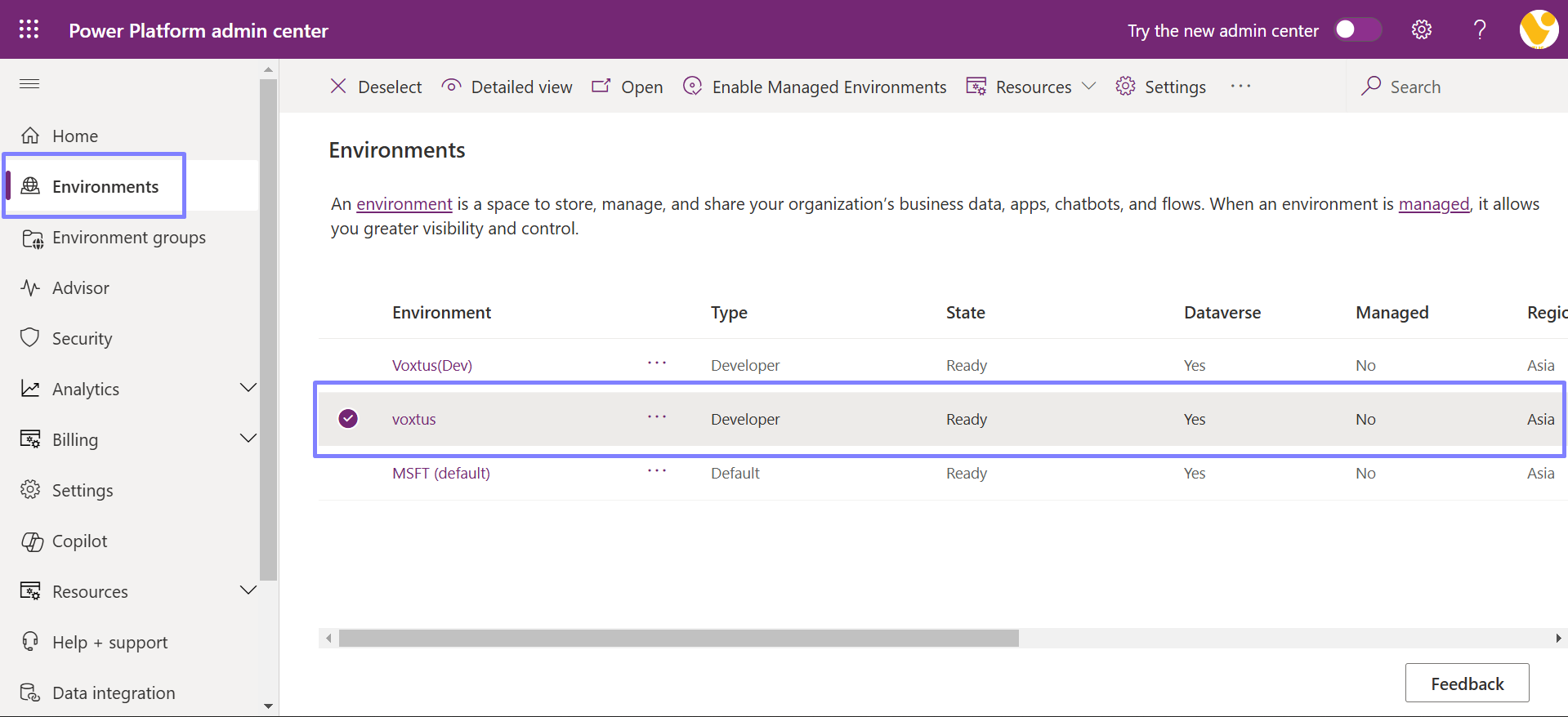Click Enable Managed Environments
This screenshot has height=717, width=1568.
click(815, 87)
